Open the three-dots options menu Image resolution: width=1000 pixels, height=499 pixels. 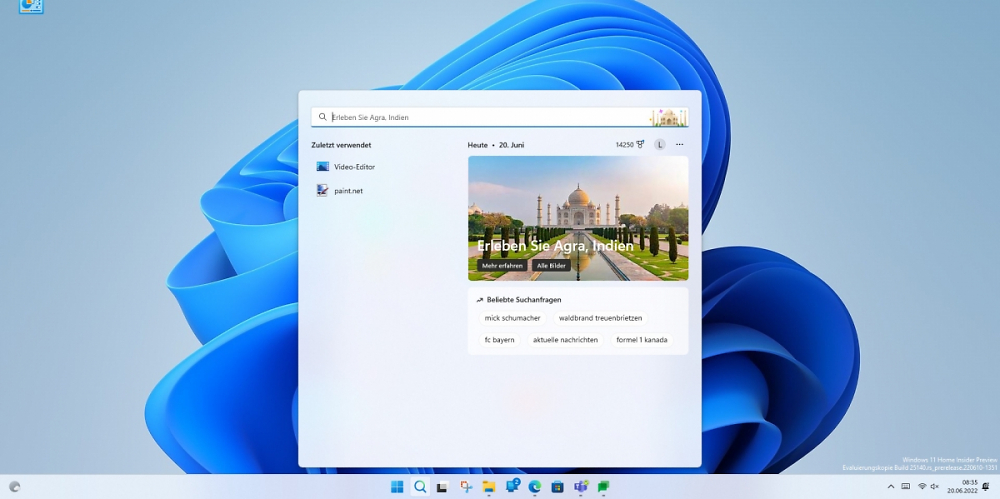point(679,145)
